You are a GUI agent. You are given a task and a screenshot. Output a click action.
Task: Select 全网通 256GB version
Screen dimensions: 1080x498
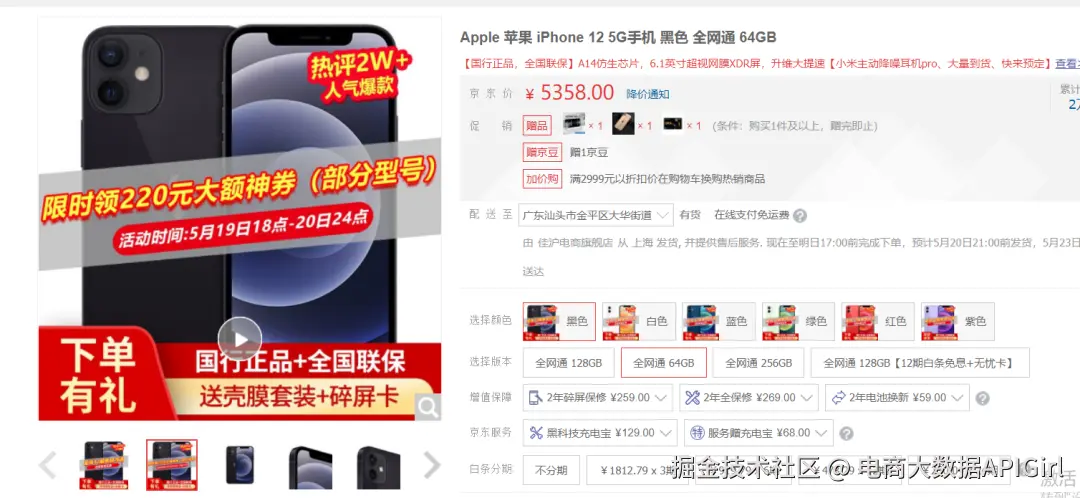click(758, 362)
